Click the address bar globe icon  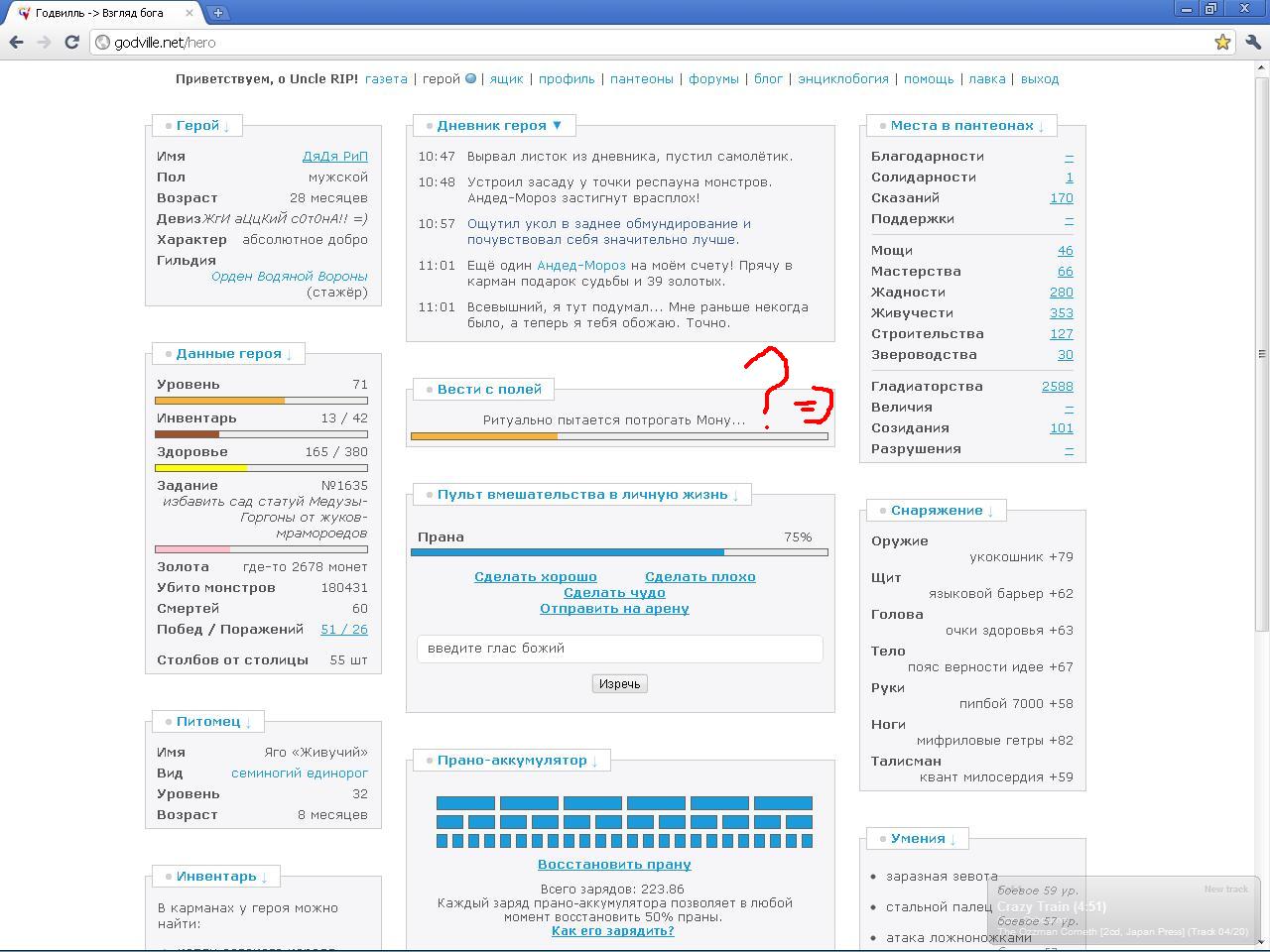point(102,43)
